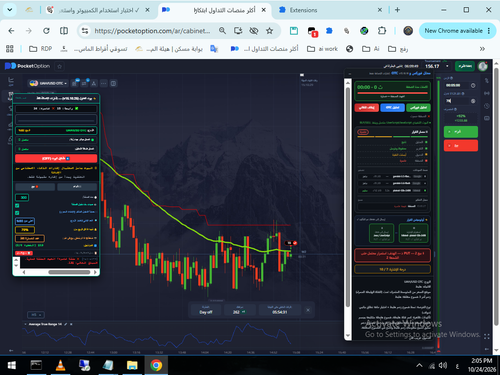Click the user avatar in PocketOption header

(483, 66)
